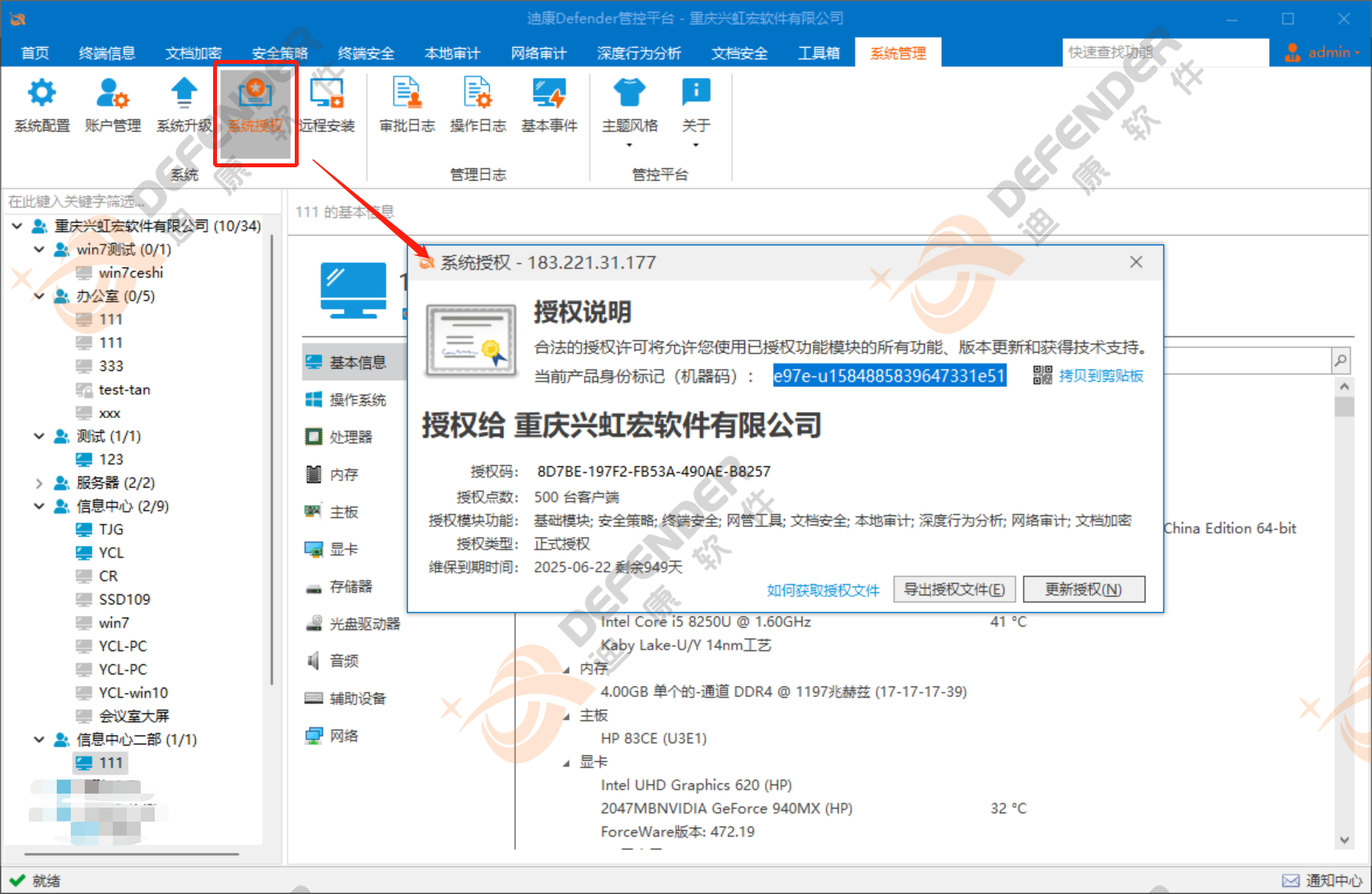Screen dimensions: 1372x894
Task: Open the 基本信息 section
Action: [354, 362]
